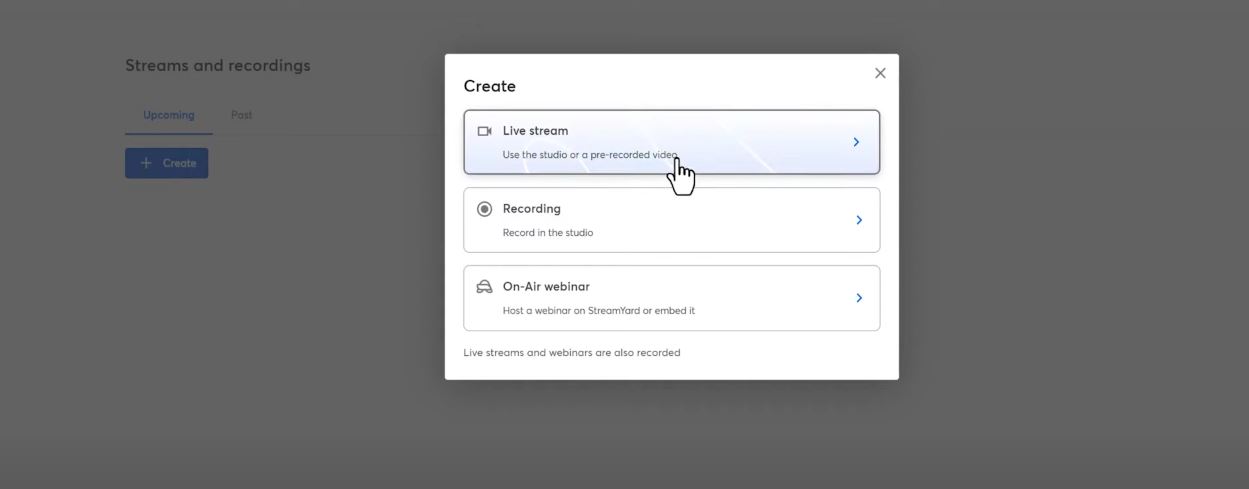Screen dimensions: 1249x489
Task: Expand the Live stream option chevron
Action: [856, 142]
